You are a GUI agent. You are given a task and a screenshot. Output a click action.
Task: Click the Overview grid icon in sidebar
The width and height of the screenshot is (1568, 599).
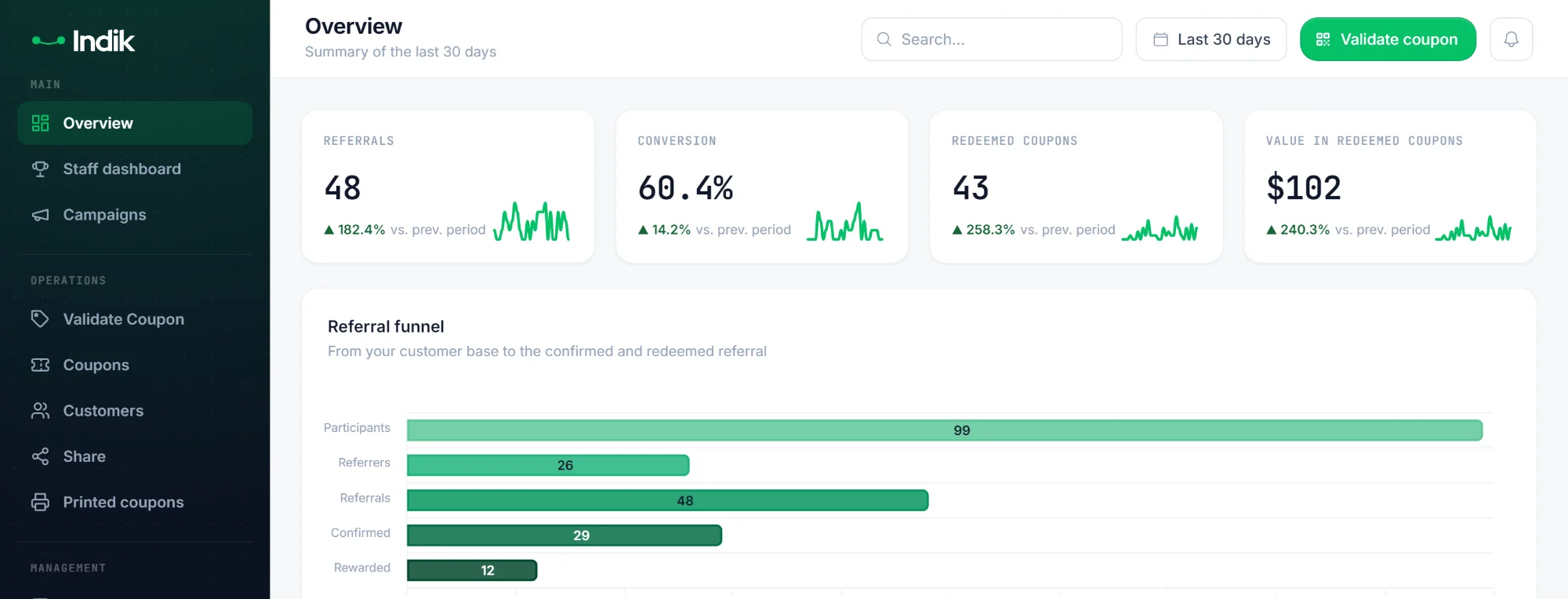coord(40,123)
